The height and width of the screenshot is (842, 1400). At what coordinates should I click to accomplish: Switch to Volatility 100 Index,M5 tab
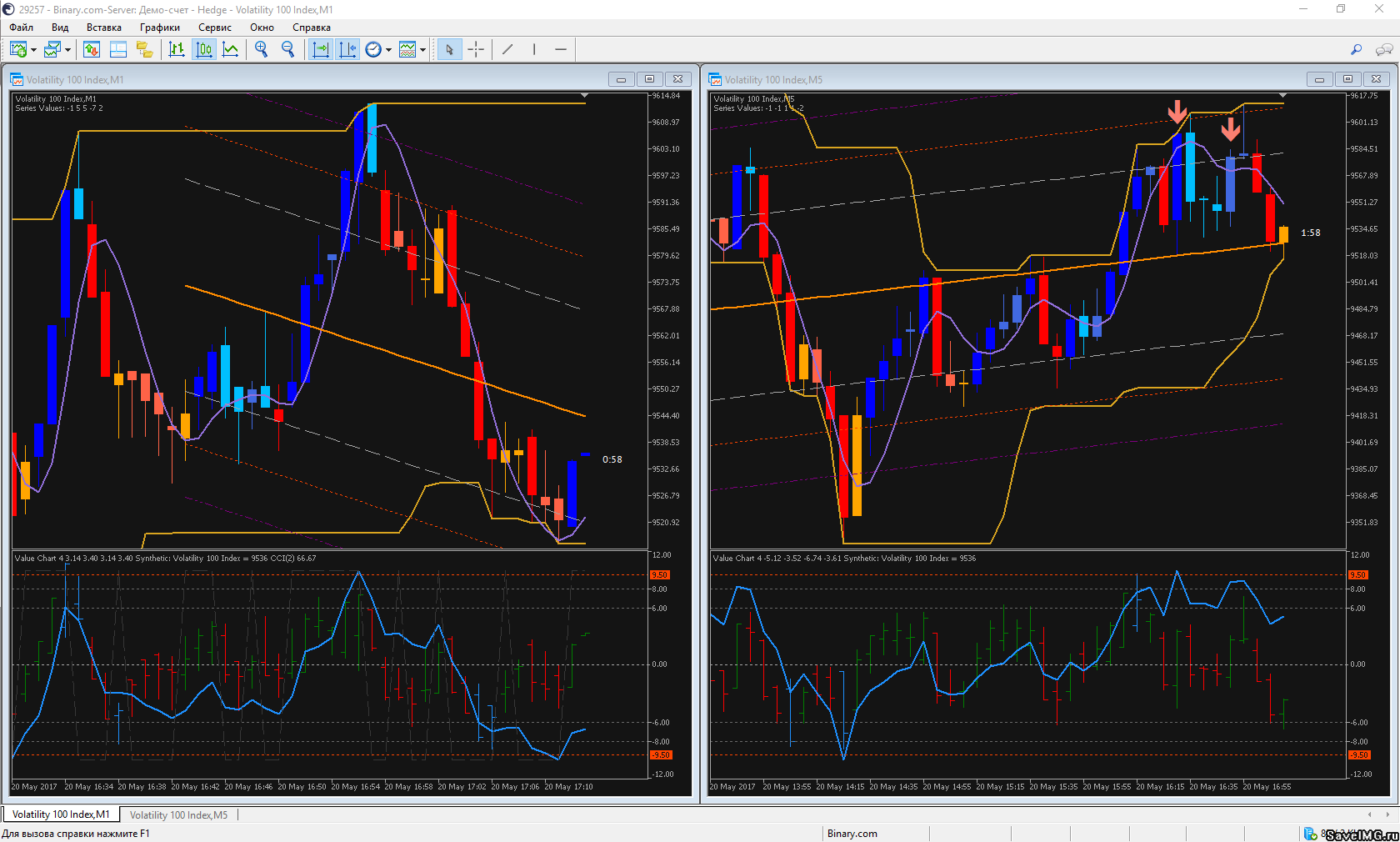tap(178, 814)
